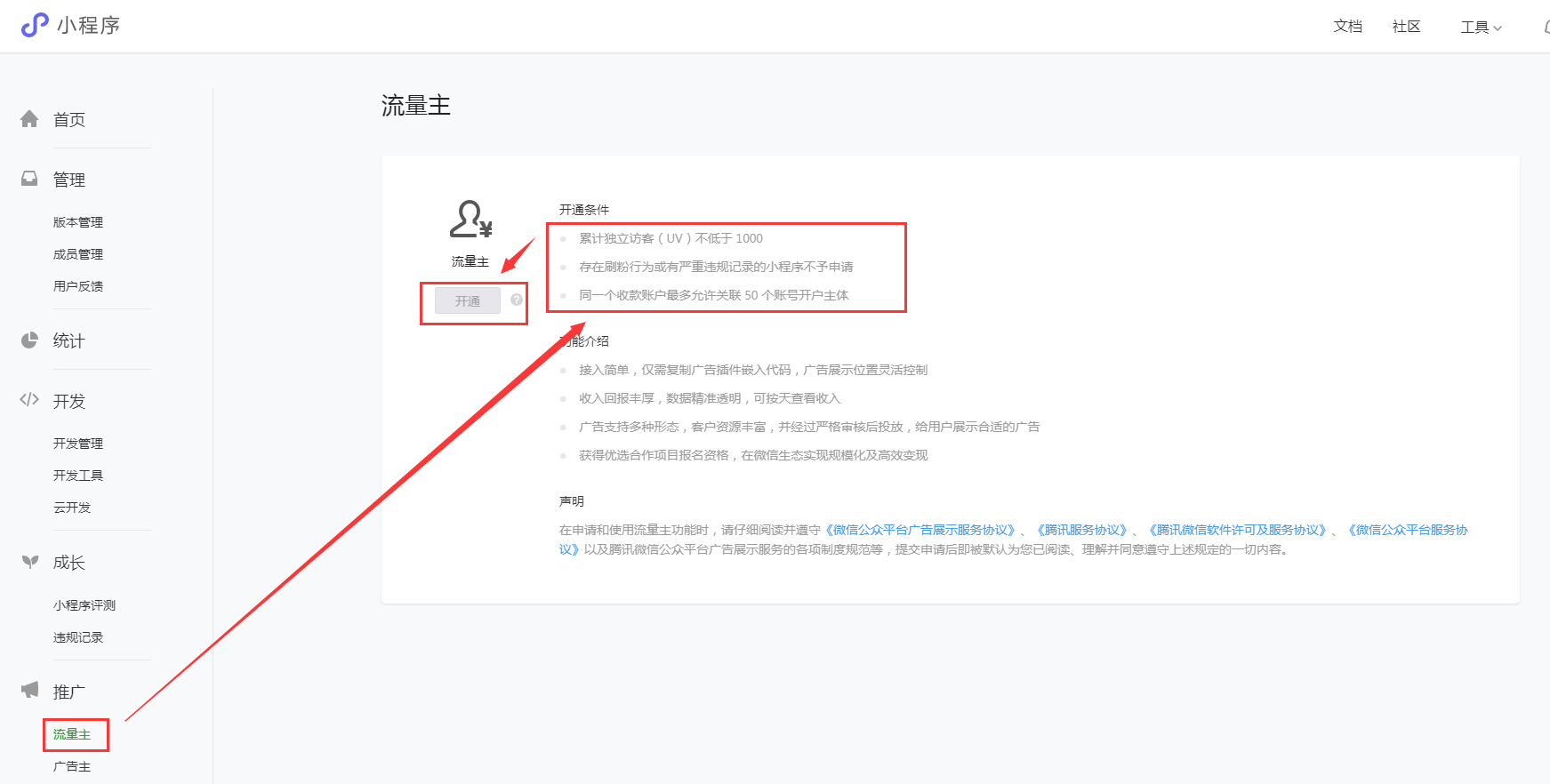Click the 统计 pie chart icon
1550x784 pixels.
(x=29, y=340)
